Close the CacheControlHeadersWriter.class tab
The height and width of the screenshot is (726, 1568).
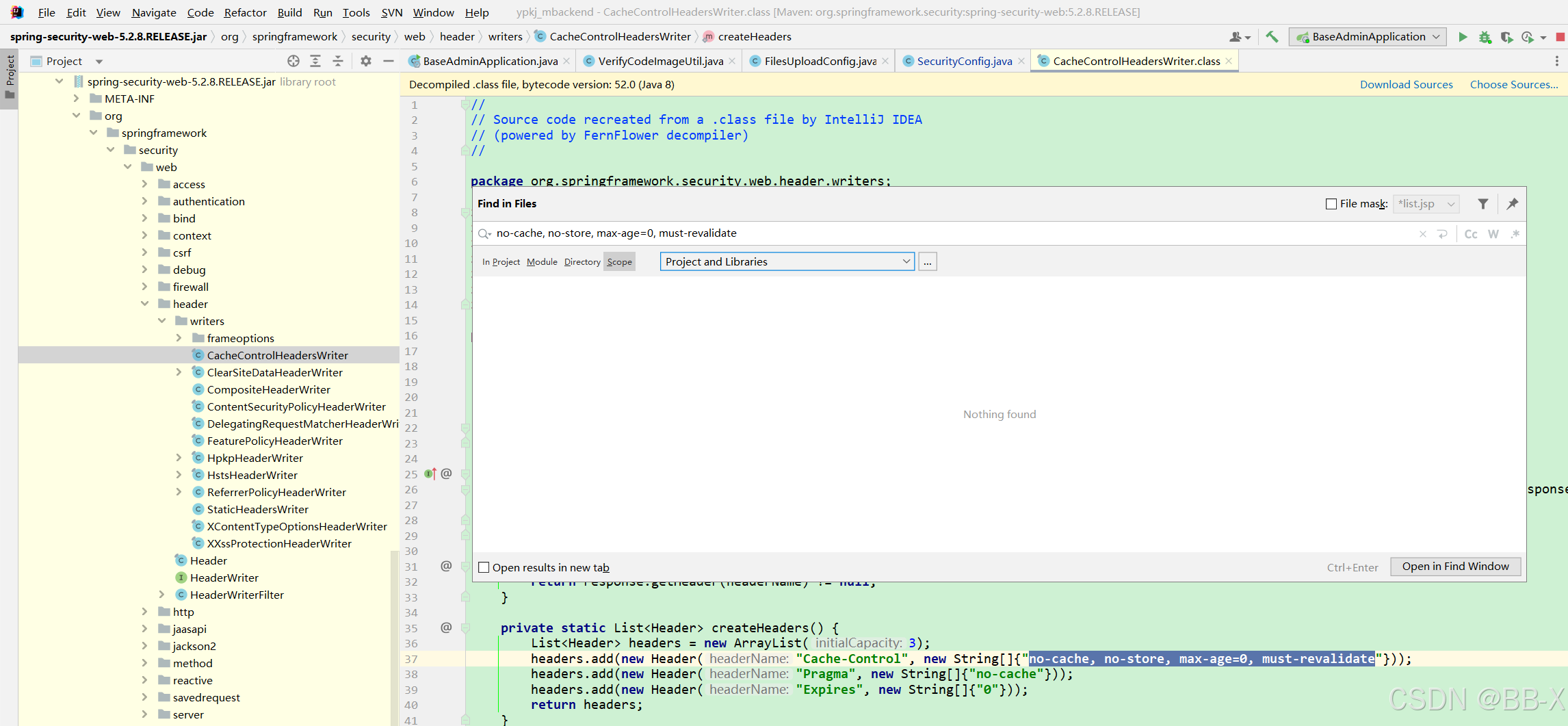click(x=1229, y=61)
